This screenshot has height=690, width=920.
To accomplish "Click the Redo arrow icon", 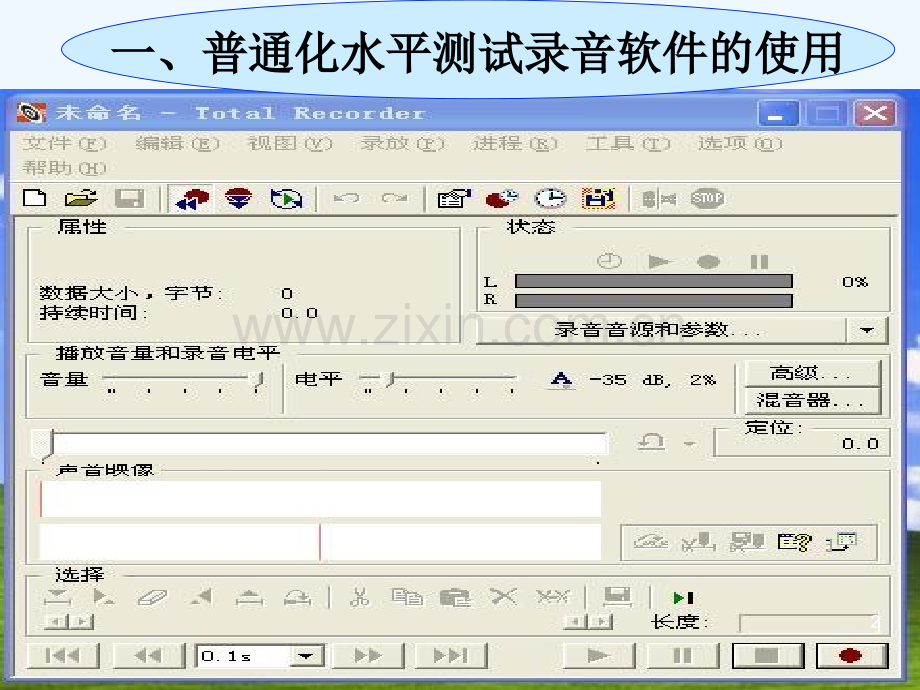I will 394,198.
